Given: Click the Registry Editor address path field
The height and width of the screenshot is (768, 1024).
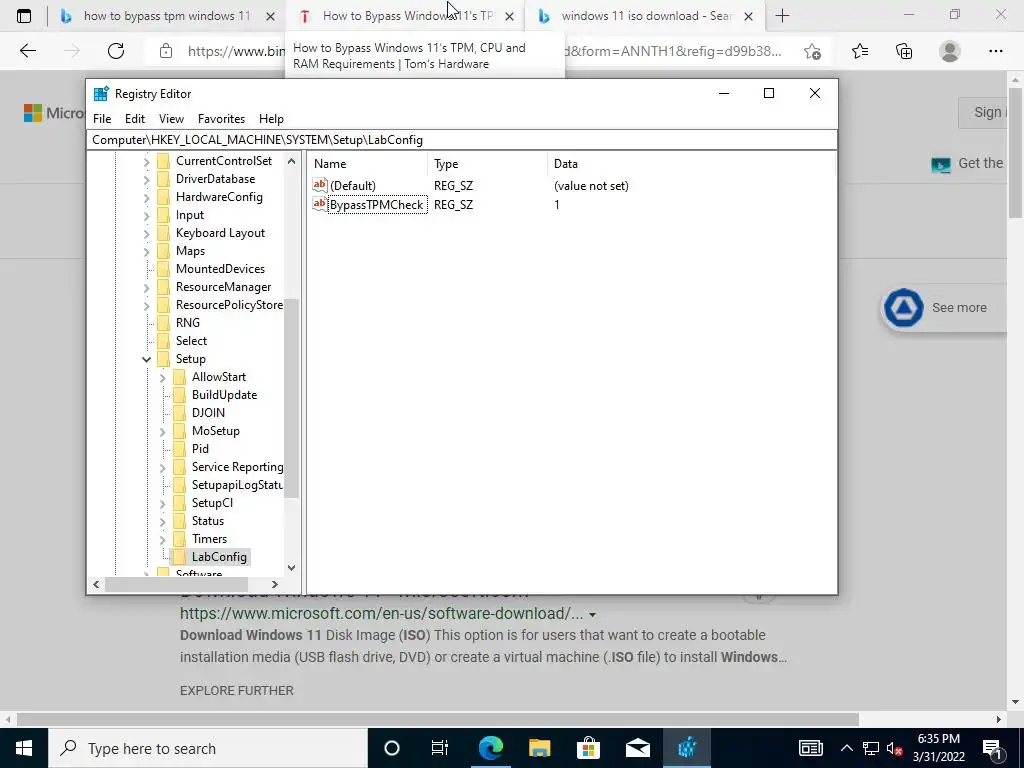Looking at the screenshot, I should pos(461,140).
